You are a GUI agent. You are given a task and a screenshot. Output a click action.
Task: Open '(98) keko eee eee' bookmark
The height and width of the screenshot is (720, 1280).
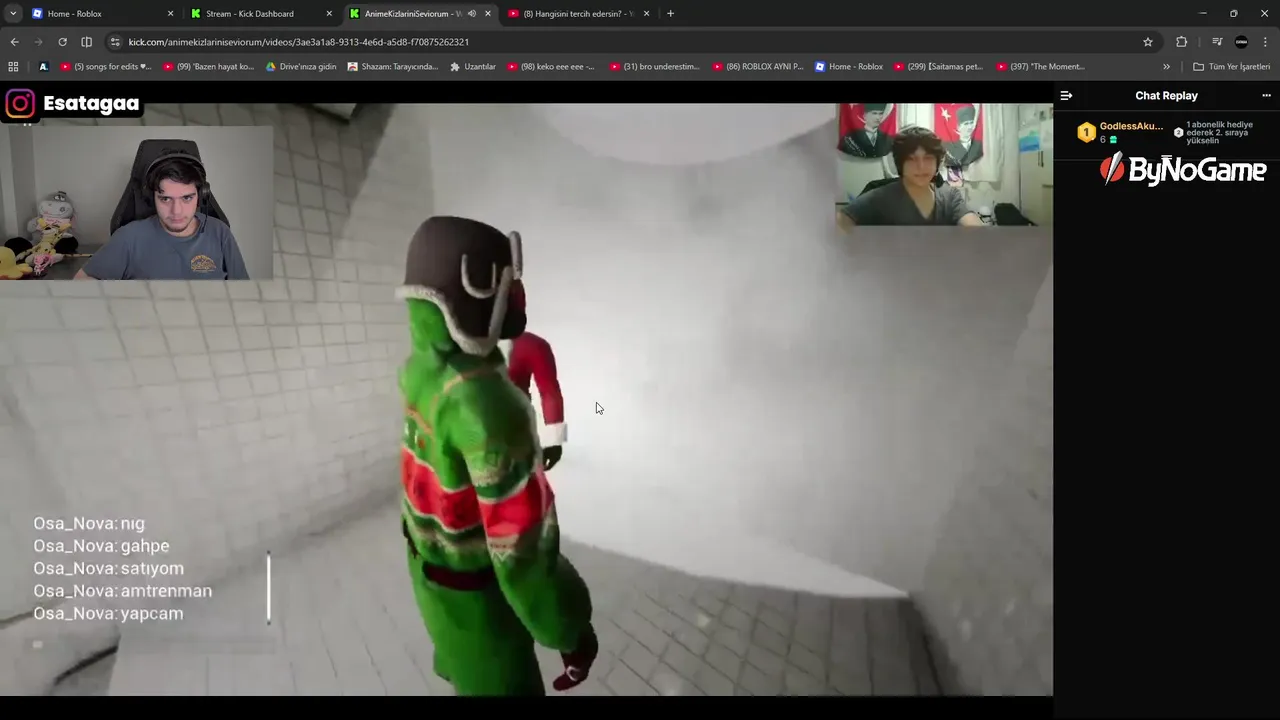pos(551,67)
